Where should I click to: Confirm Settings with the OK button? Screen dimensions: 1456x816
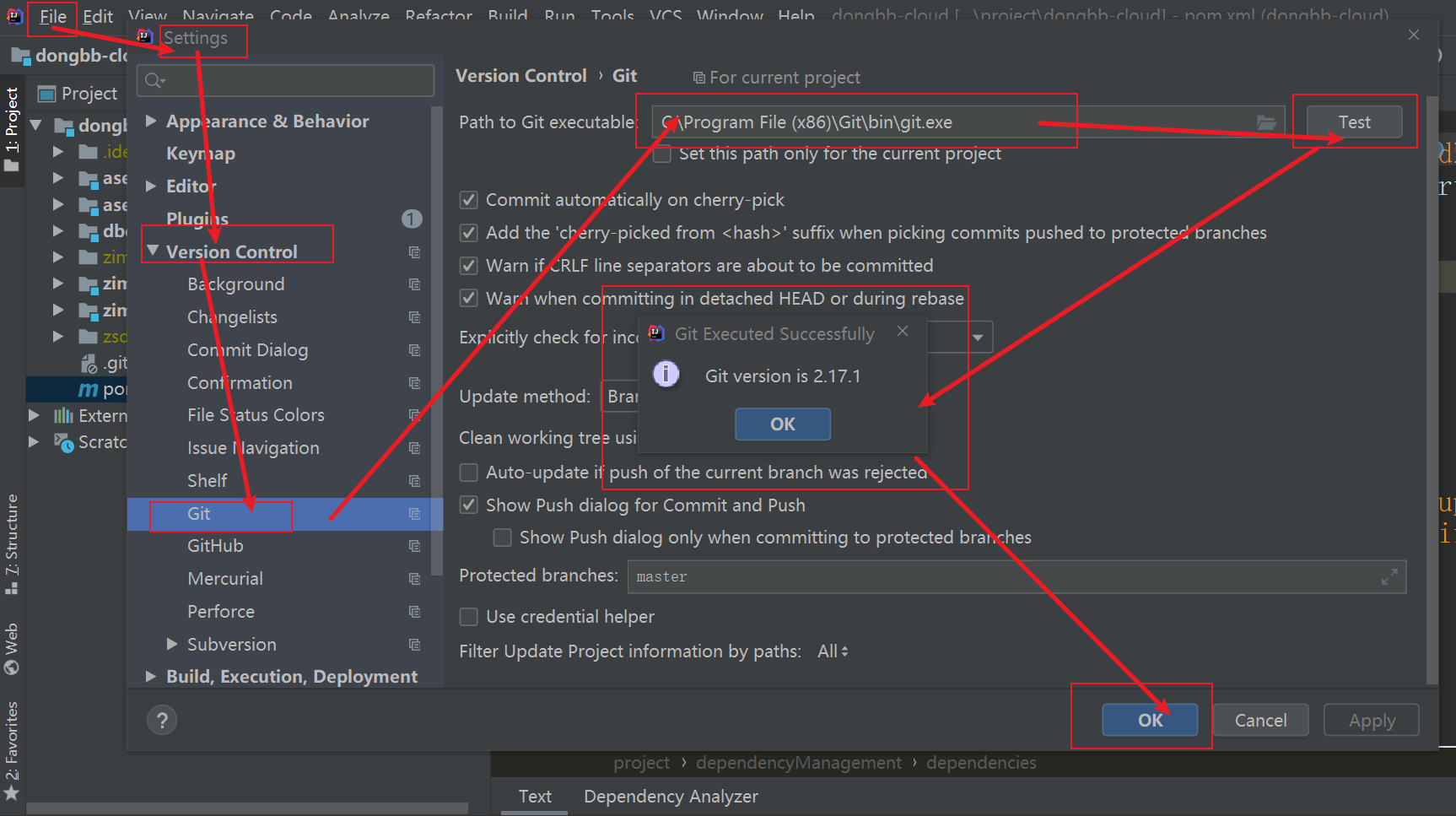tap(1150, 720)
